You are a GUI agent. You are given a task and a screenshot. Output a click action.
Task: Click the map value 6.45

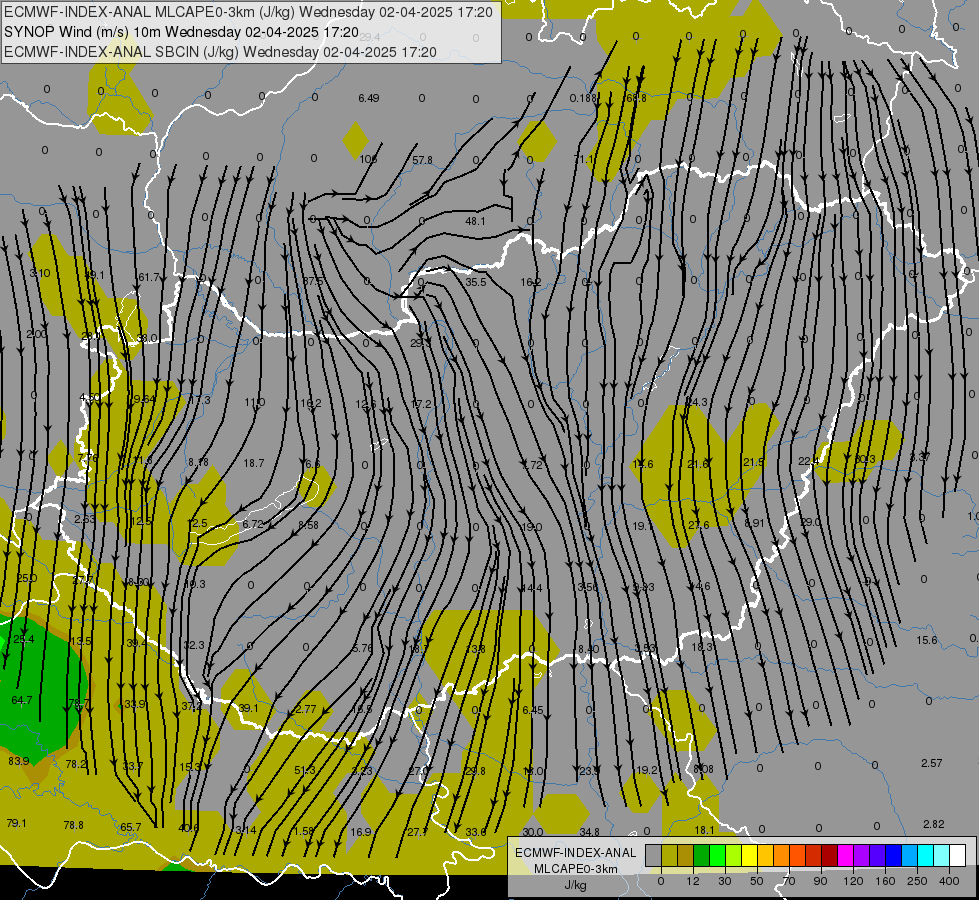tap(533, 710)
